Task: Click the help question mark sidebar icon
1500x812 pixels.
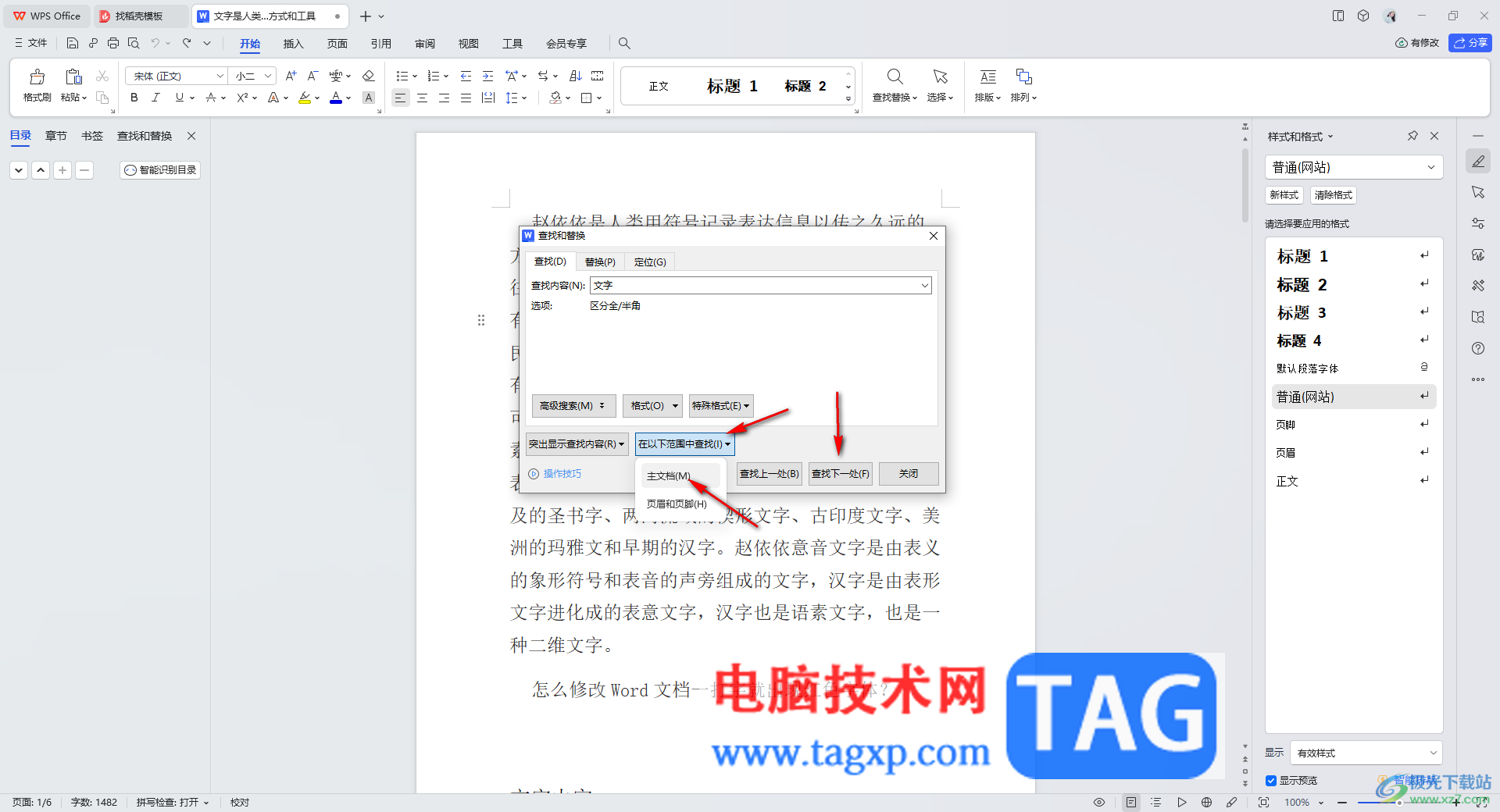Action: pyautogui.click(x=1478, y=348)
